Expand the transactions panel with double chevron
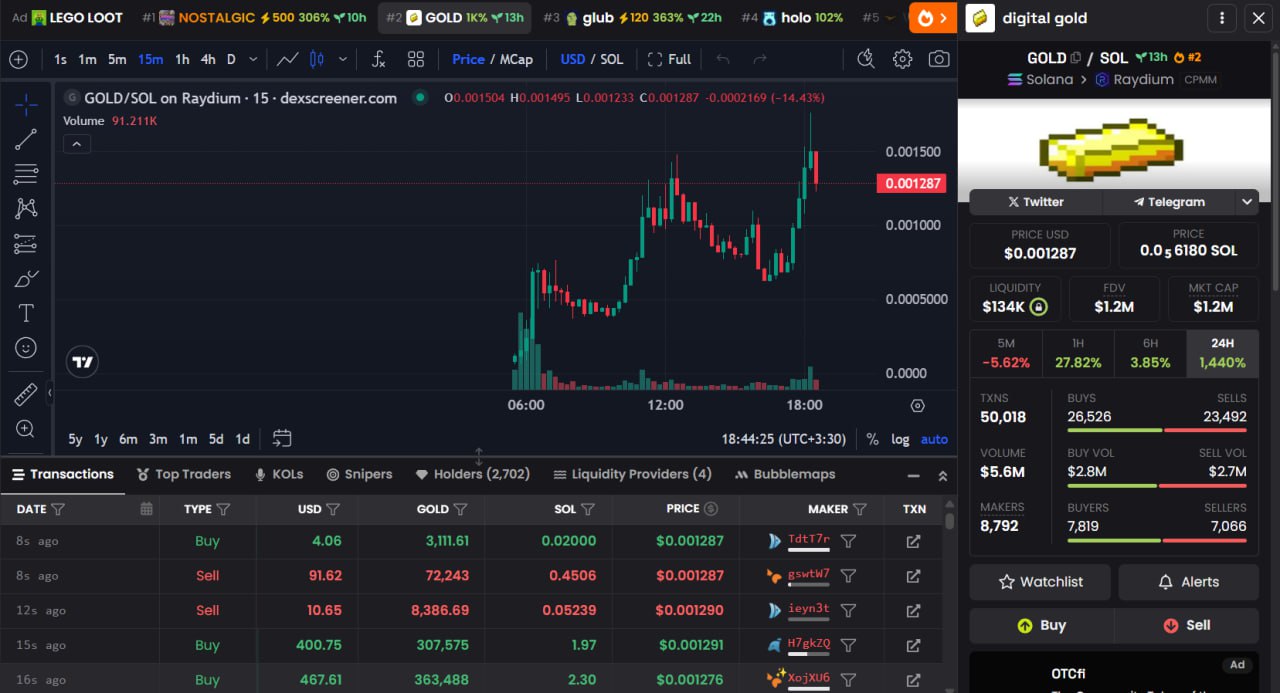This screenshot has height=693, width=1280. pos(942,476)
